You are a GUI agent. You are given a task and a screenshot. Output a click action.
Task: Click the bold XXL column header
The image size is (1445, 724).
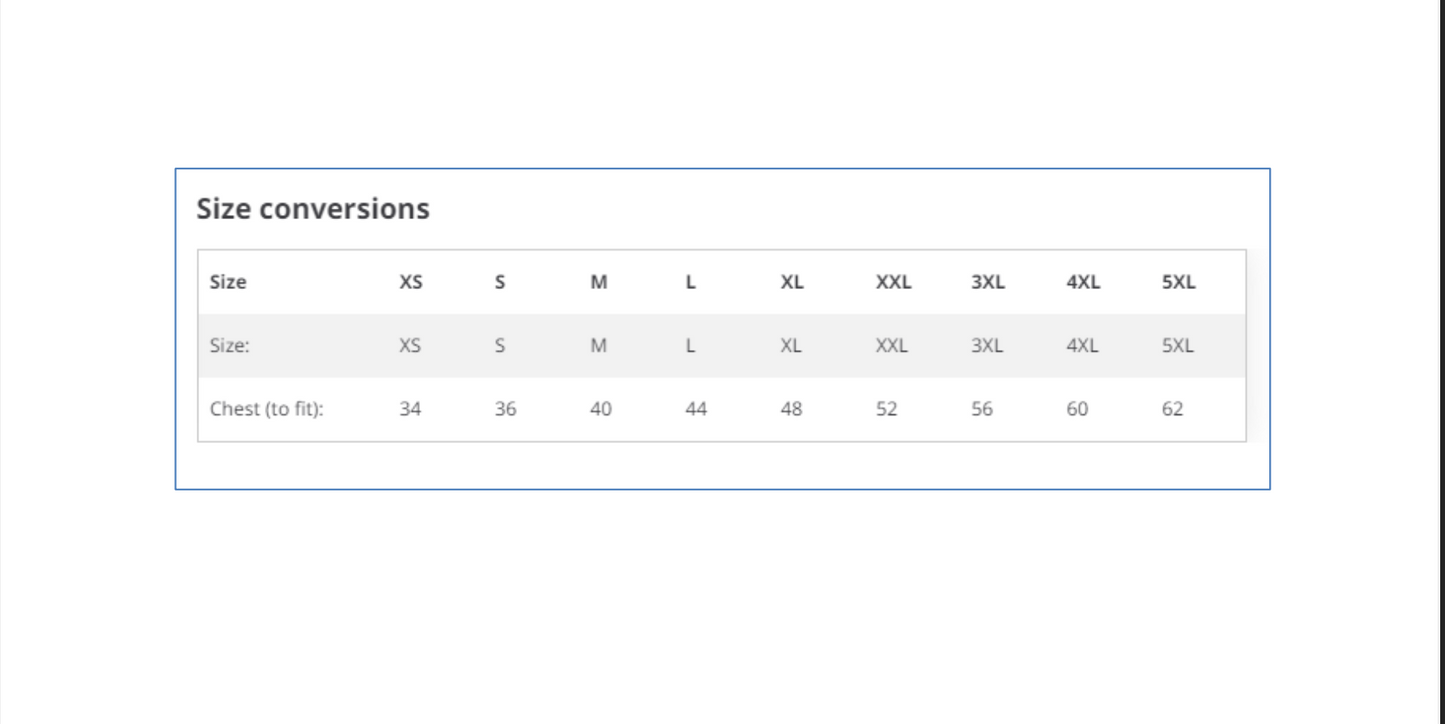(893, 282)
